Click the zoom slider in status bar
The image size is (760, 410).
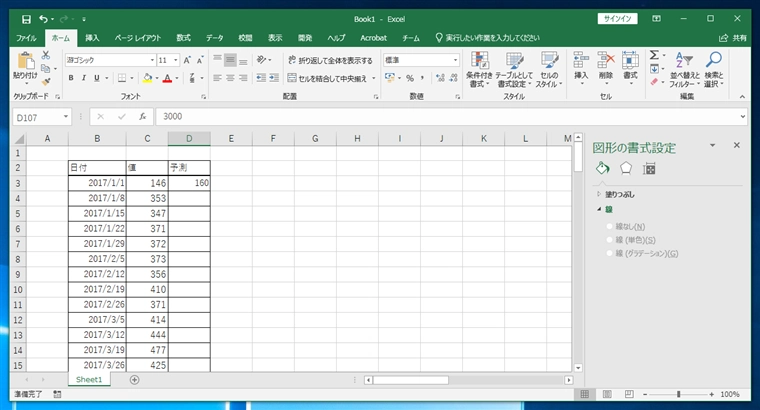(x=679, y=394)
